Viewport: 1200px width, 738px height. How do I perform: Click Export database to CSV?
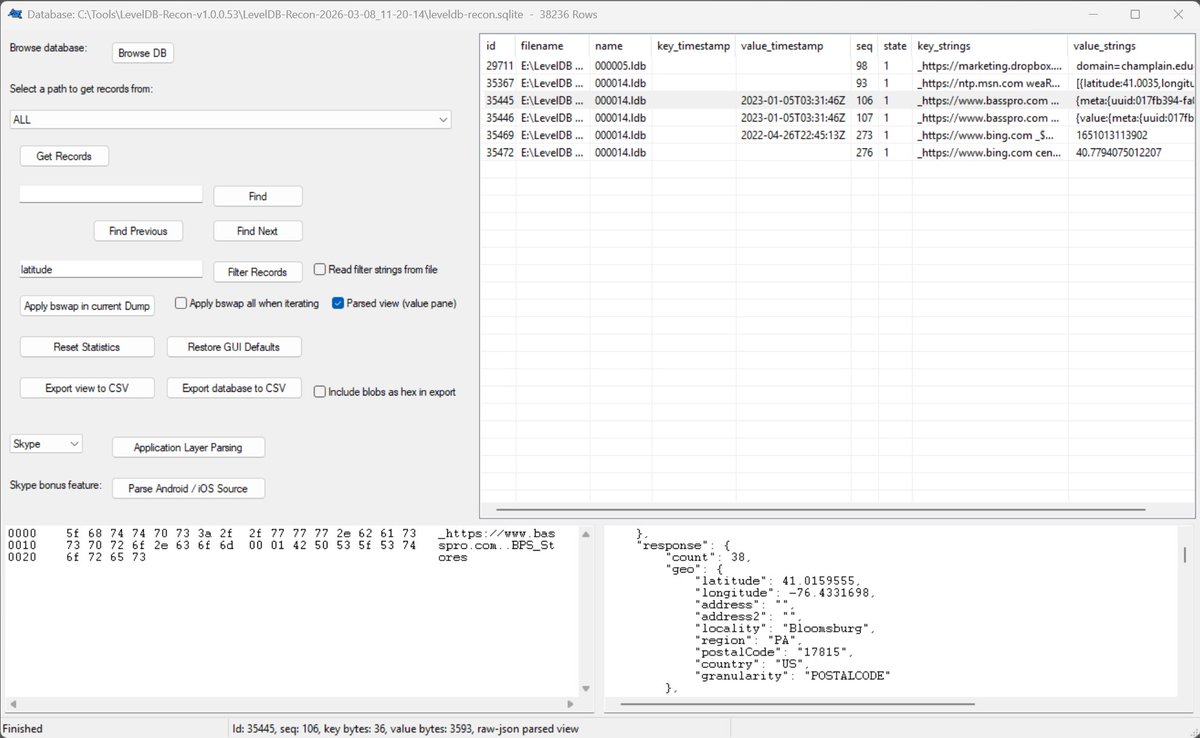[x=234, y=388]
